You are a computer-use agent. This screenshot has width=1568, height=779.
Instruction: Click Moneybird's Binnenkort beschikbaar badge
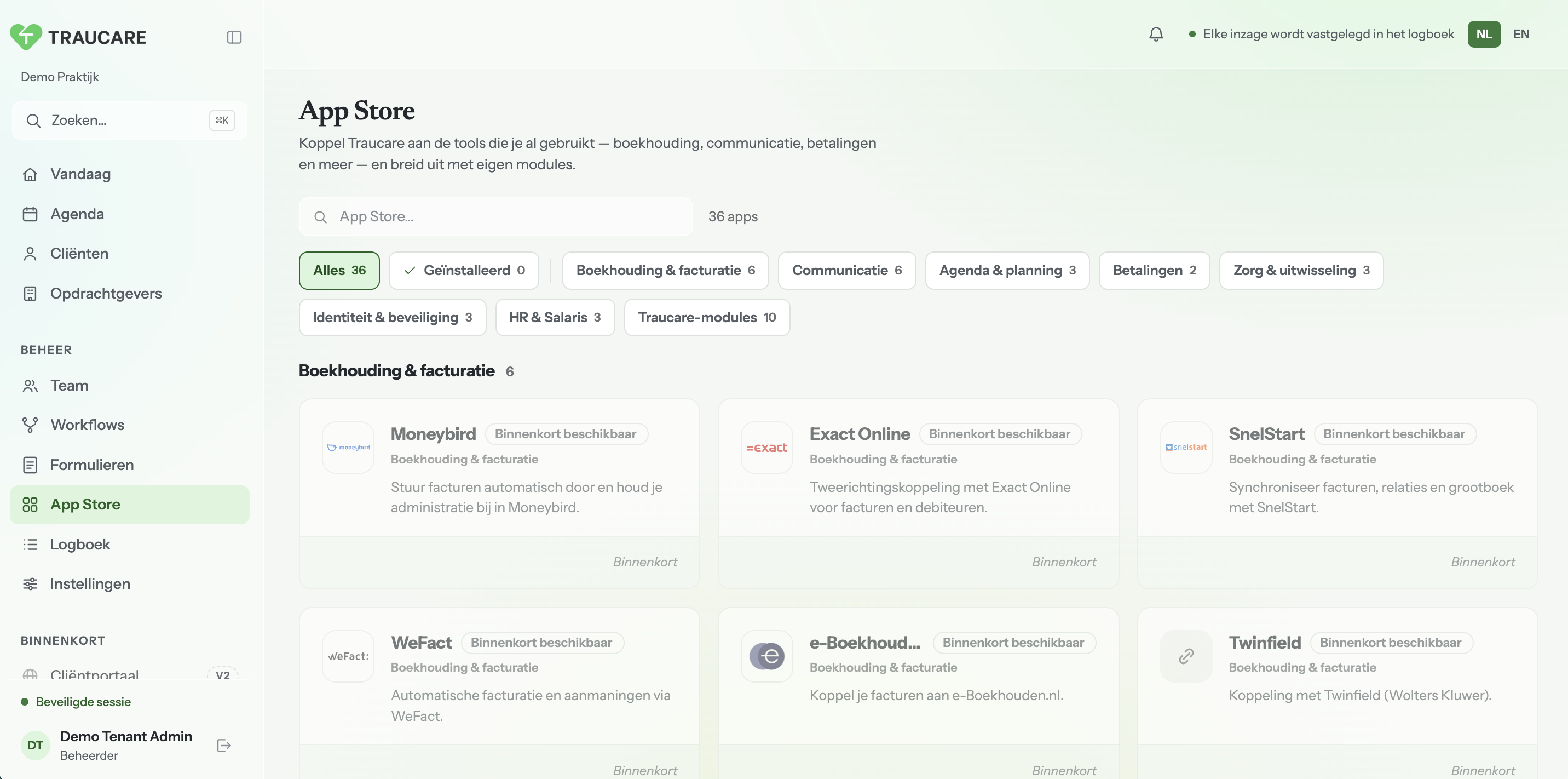[566, 434]
